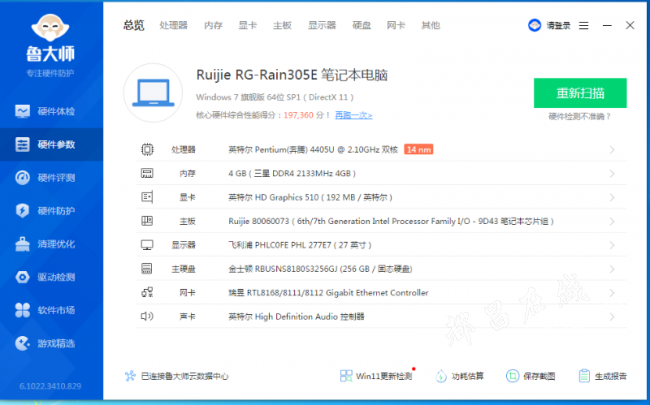The height and width of the screenshot is (405, 650).
Task: Click the 显卡 graphics card icon
Action: click(x=147, y=197)
